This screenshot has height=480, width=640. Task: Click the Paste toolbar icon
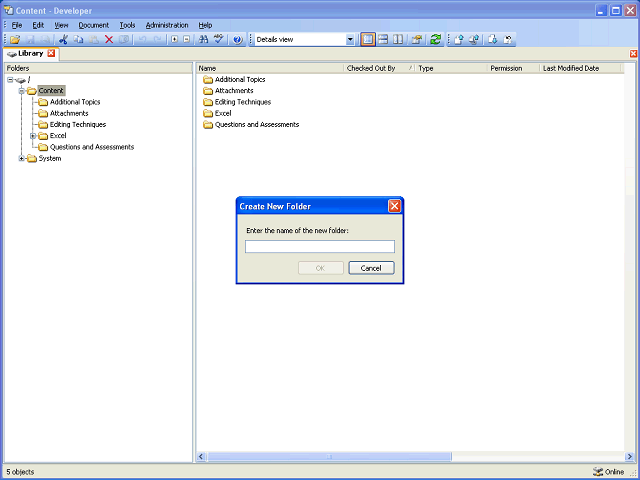point(94,40)
